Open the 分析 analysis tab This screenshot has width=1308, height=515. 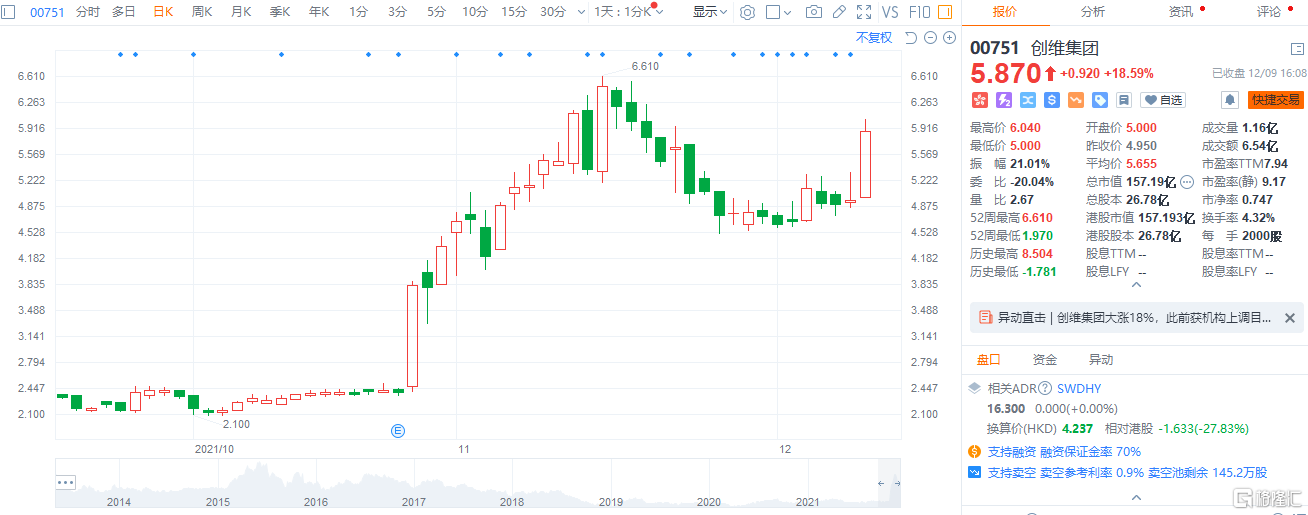[1093, 12]
